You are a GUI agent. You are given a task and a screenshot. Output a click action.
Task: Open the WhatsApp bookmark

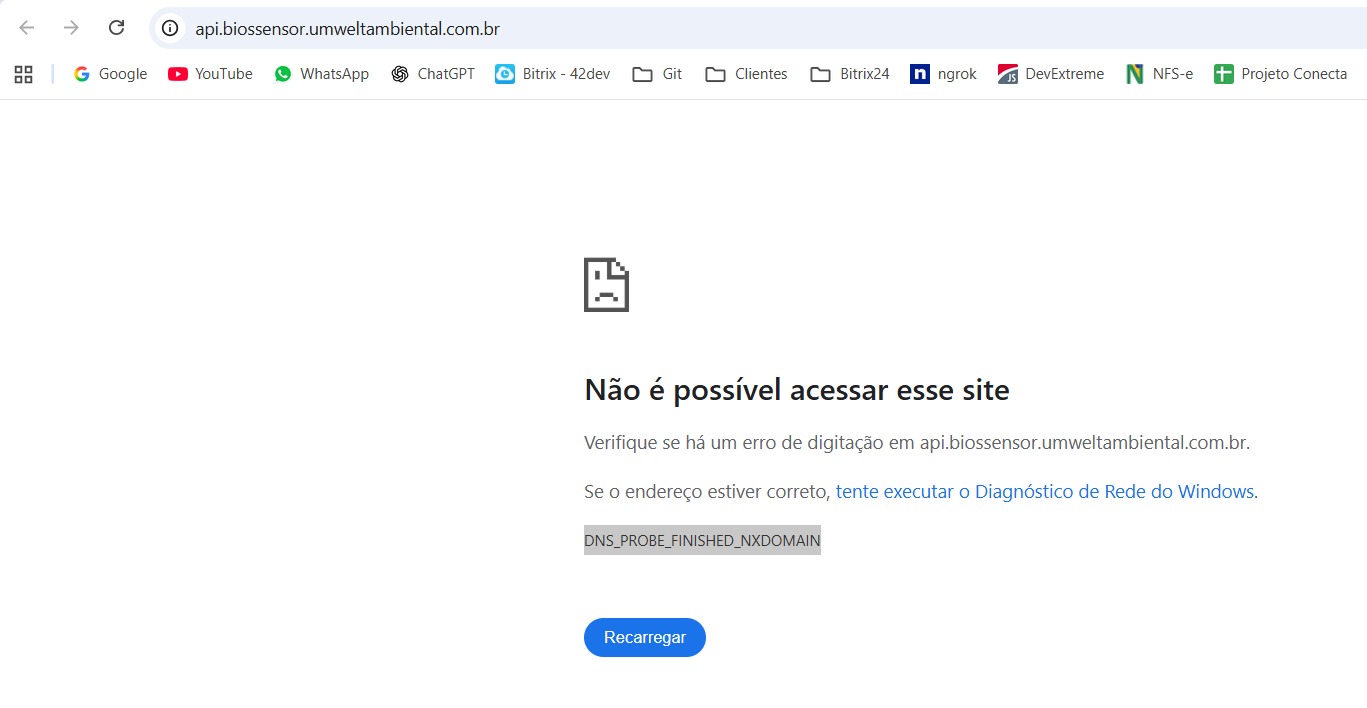pos(322,74)
